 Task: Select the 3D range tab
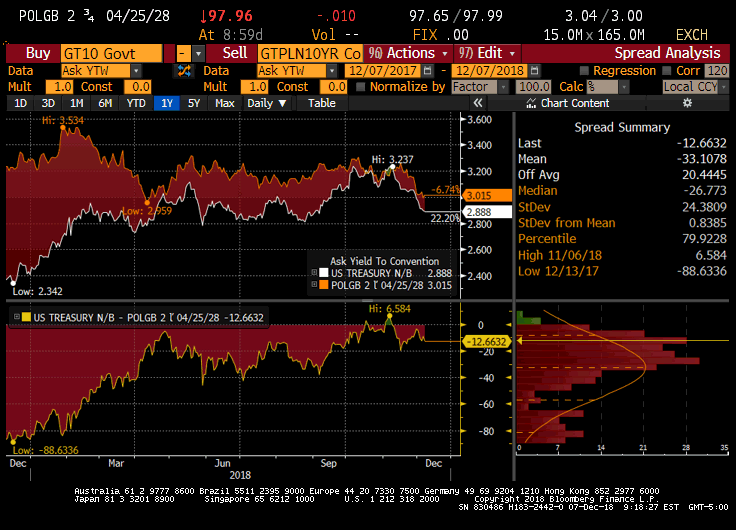pyautogui.click(x=48, y=103)
